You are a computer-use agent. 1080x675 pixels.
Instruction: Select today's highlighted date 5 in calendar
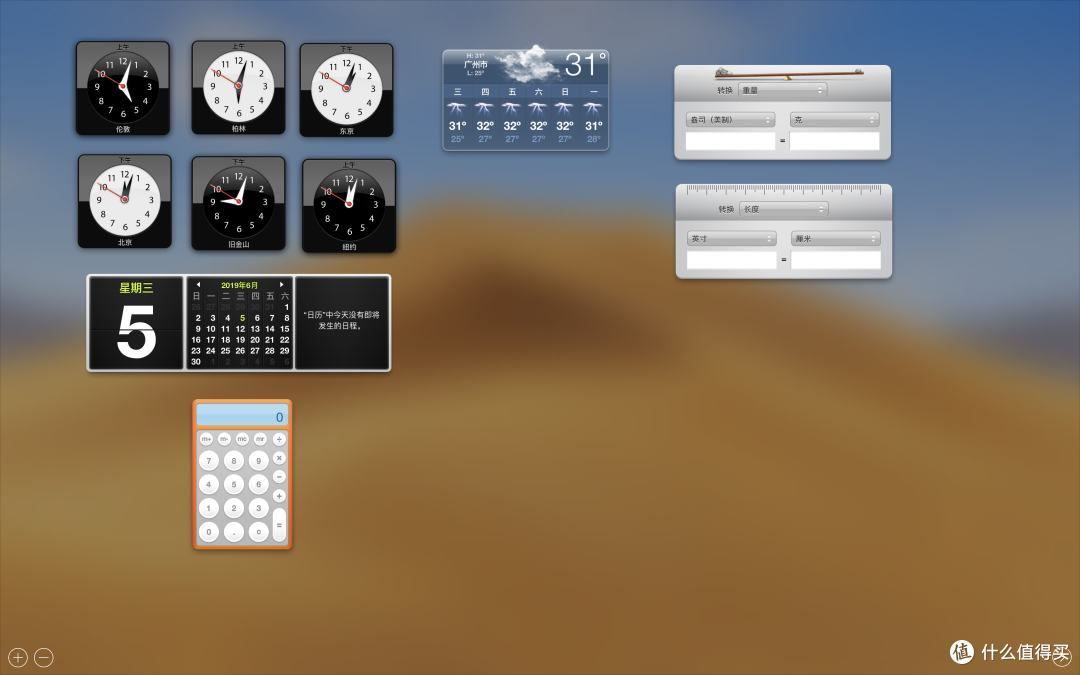tap(242, 318)
